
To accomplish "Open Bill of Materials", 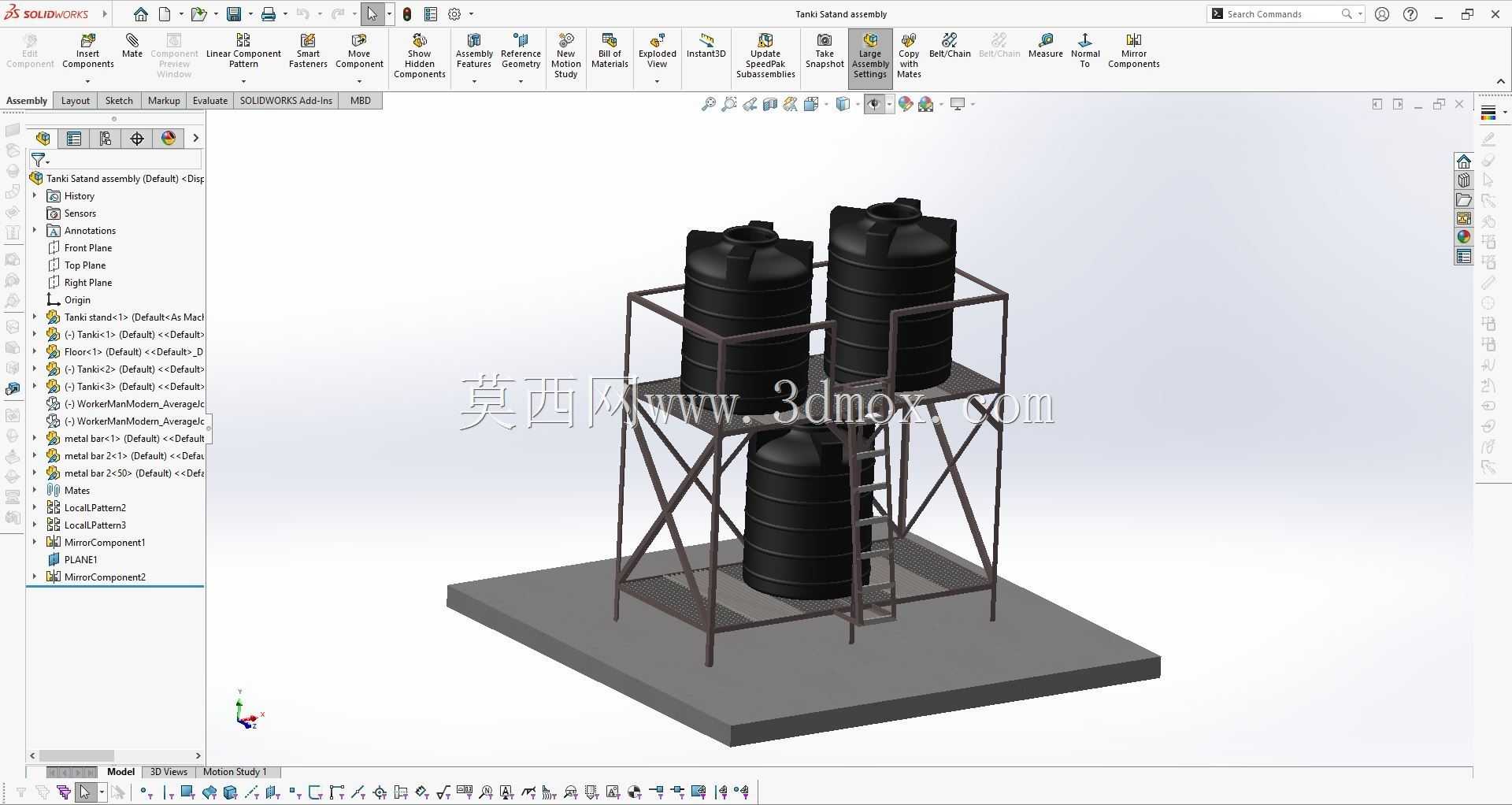I will [x=610, y=50].
